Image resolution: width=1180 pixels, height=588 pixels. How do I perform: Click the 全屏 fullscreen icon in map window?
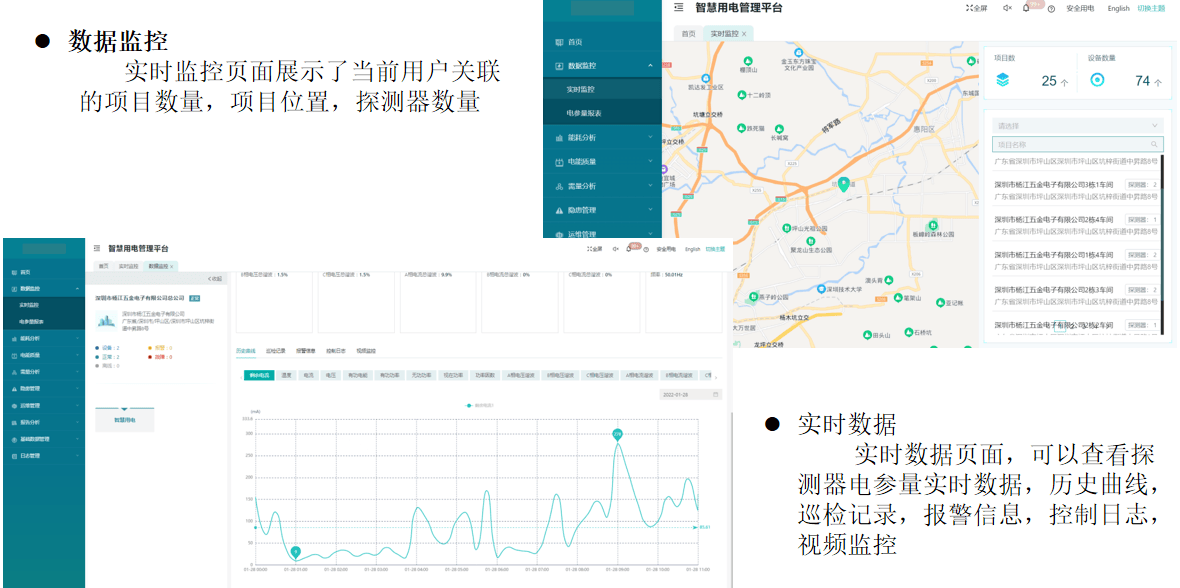(969, 8)
